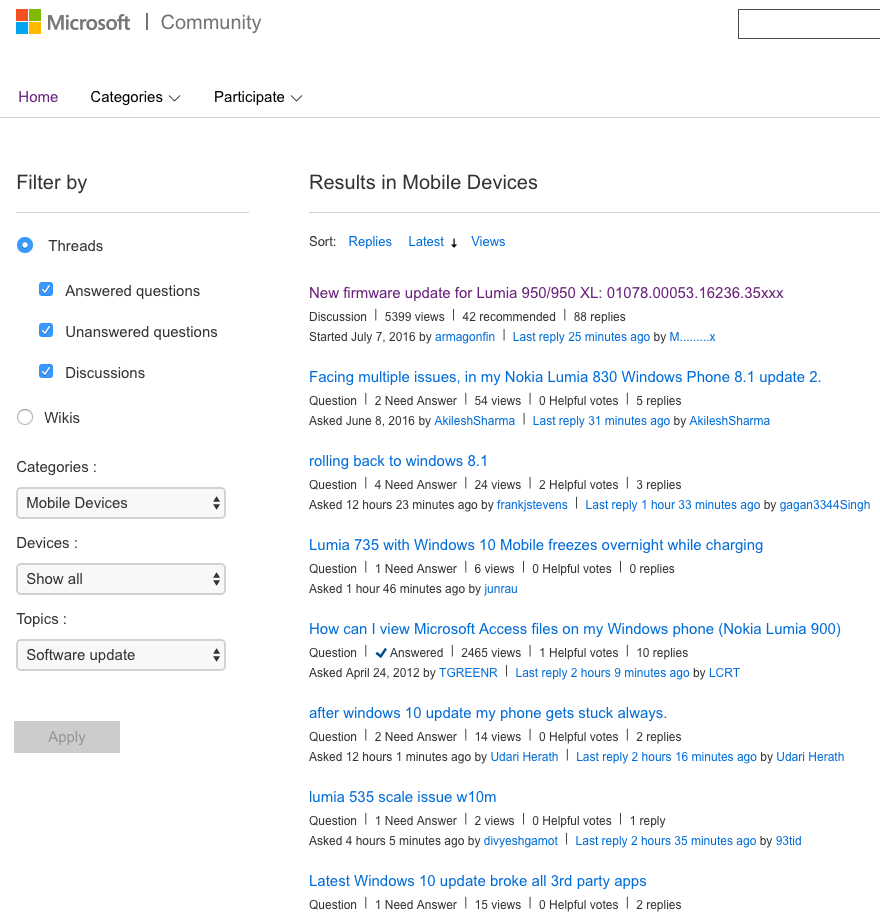Click the "42 recommended" text
The height and width of the screenshot is (915, 880).
pyautogui.click(x=509, y=317)
